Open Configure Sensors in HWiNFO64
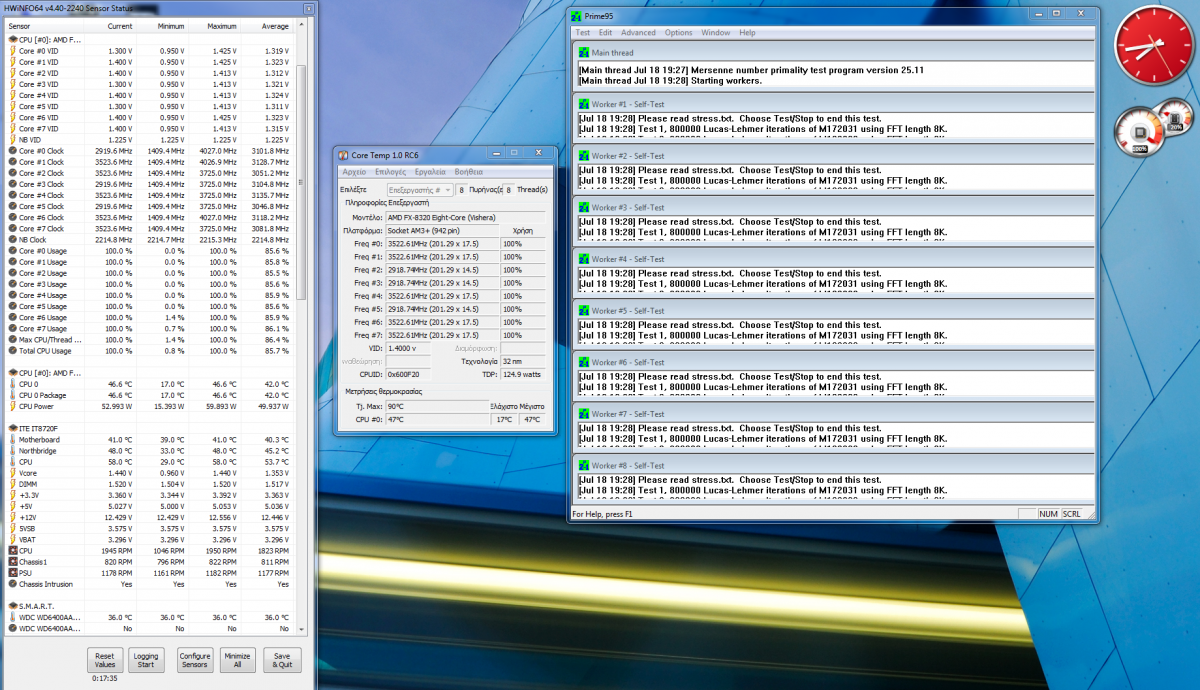 pyautogui.click(x=195, y=660)
